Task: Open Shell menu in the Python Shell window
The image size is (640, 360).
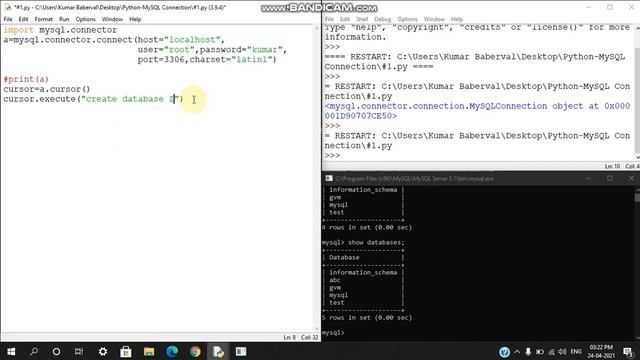Action: pos(362,19)
